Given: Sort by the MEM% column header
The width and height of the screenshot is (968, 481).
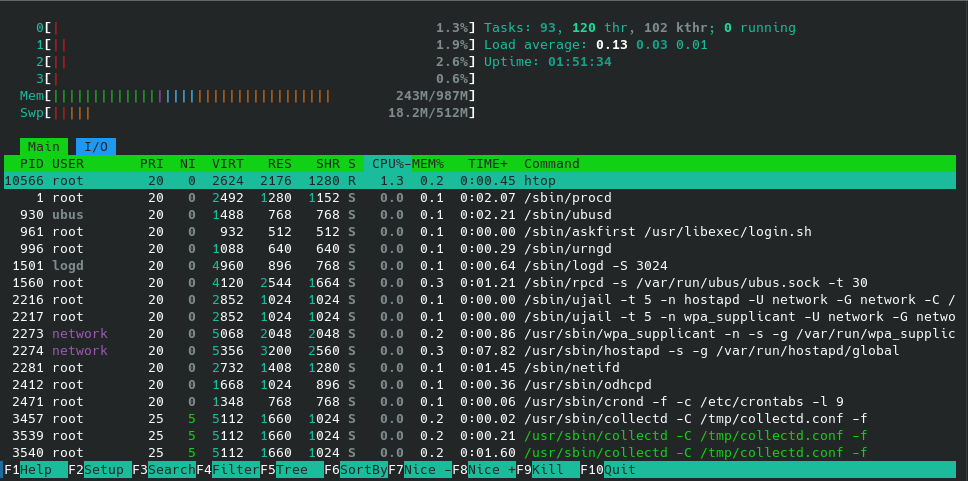Looking at the screenshot, I should [428, 163].
